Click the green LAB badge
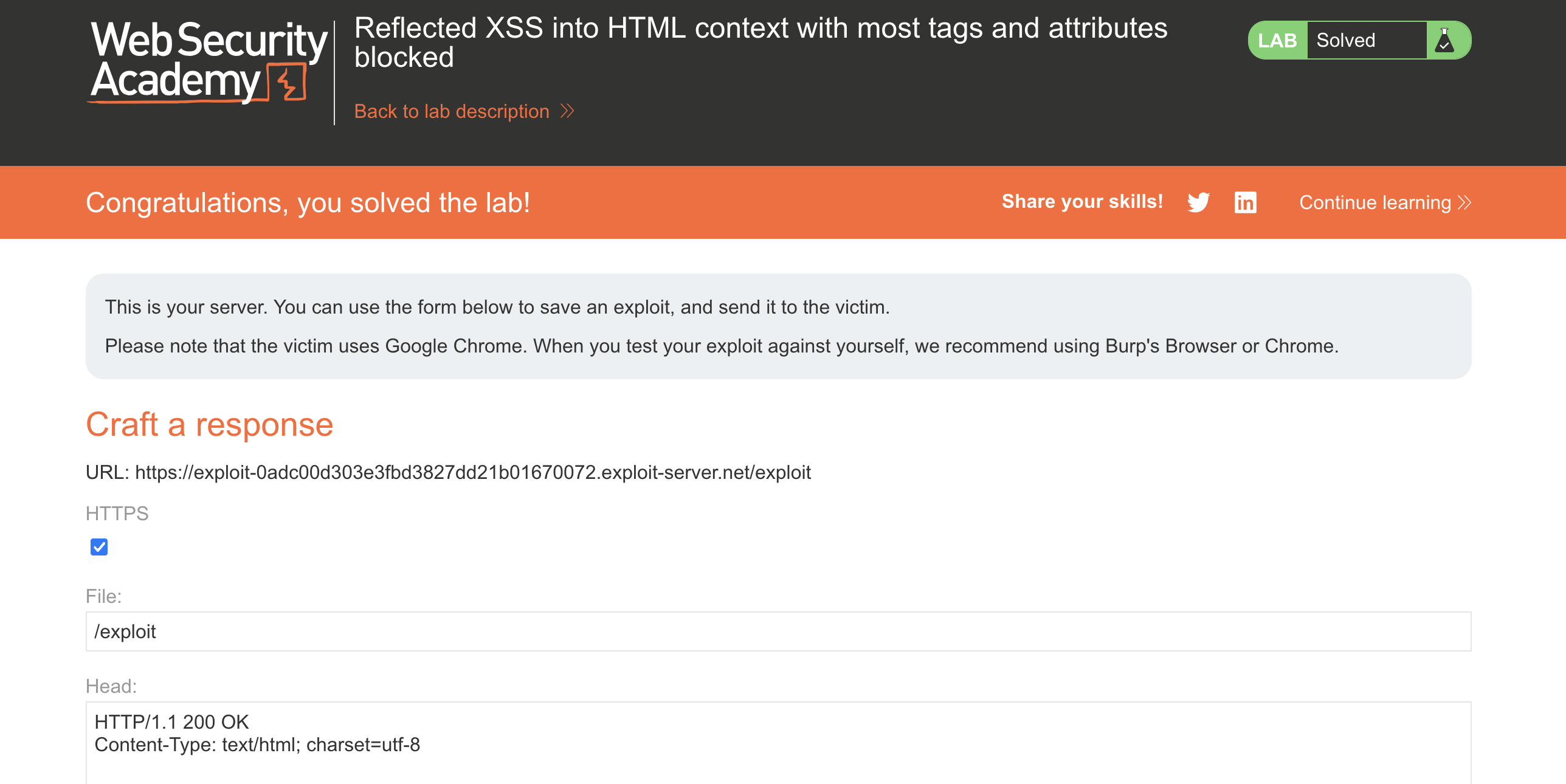 pos(1277,40)
